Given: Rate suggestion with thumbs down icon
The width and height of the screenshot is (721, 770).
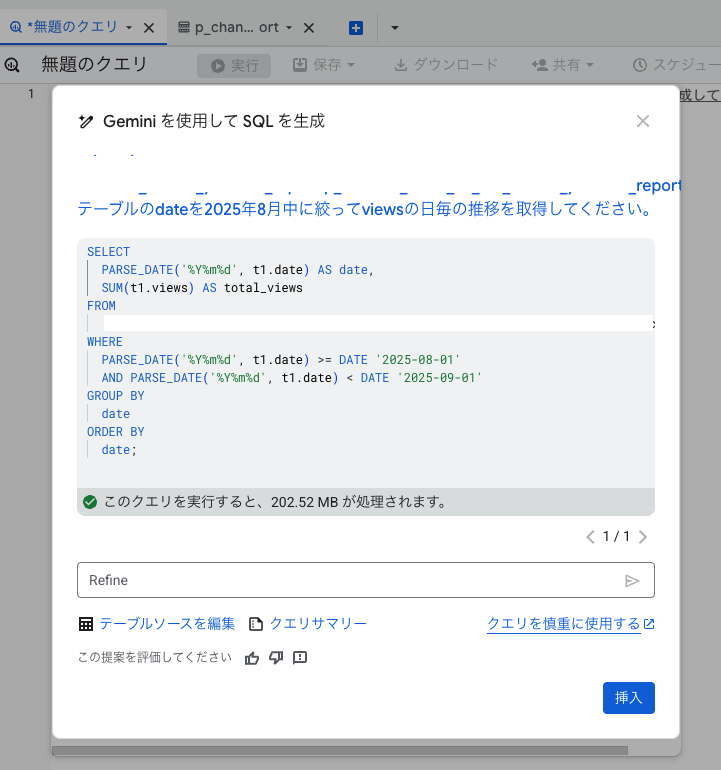Looking at the screenshot, I should point(276,658).
